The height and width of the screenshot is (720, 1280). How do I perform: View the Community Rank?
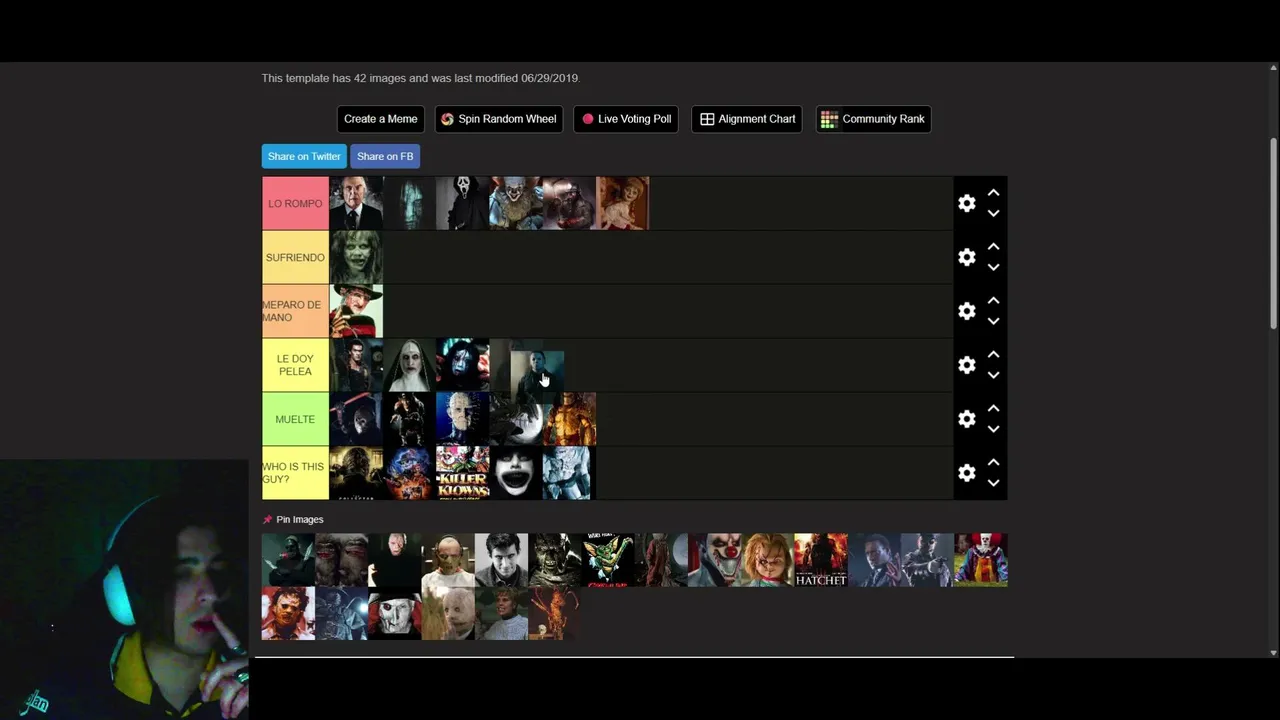click(x=873, y=119)
